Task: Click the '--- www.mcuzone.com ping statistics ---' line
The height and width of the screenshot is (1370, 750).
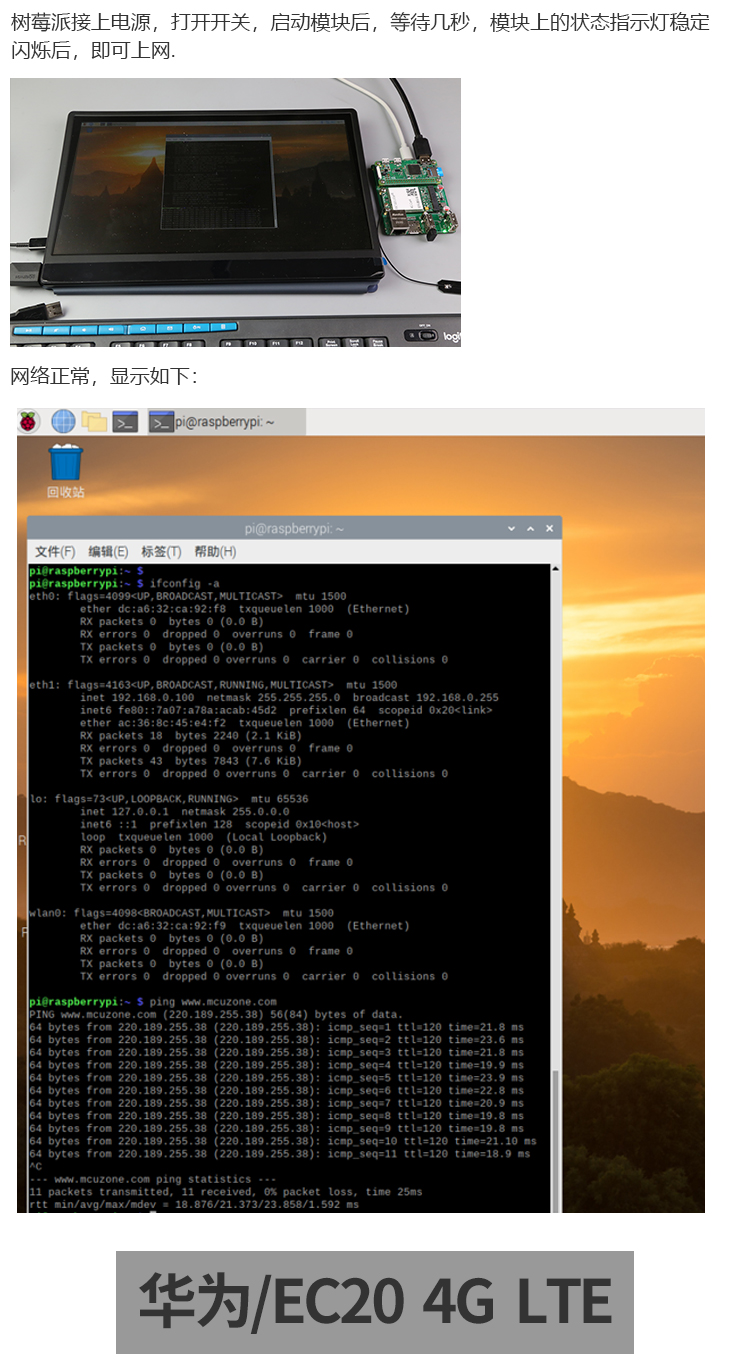Action: [x=153, y=1179]
